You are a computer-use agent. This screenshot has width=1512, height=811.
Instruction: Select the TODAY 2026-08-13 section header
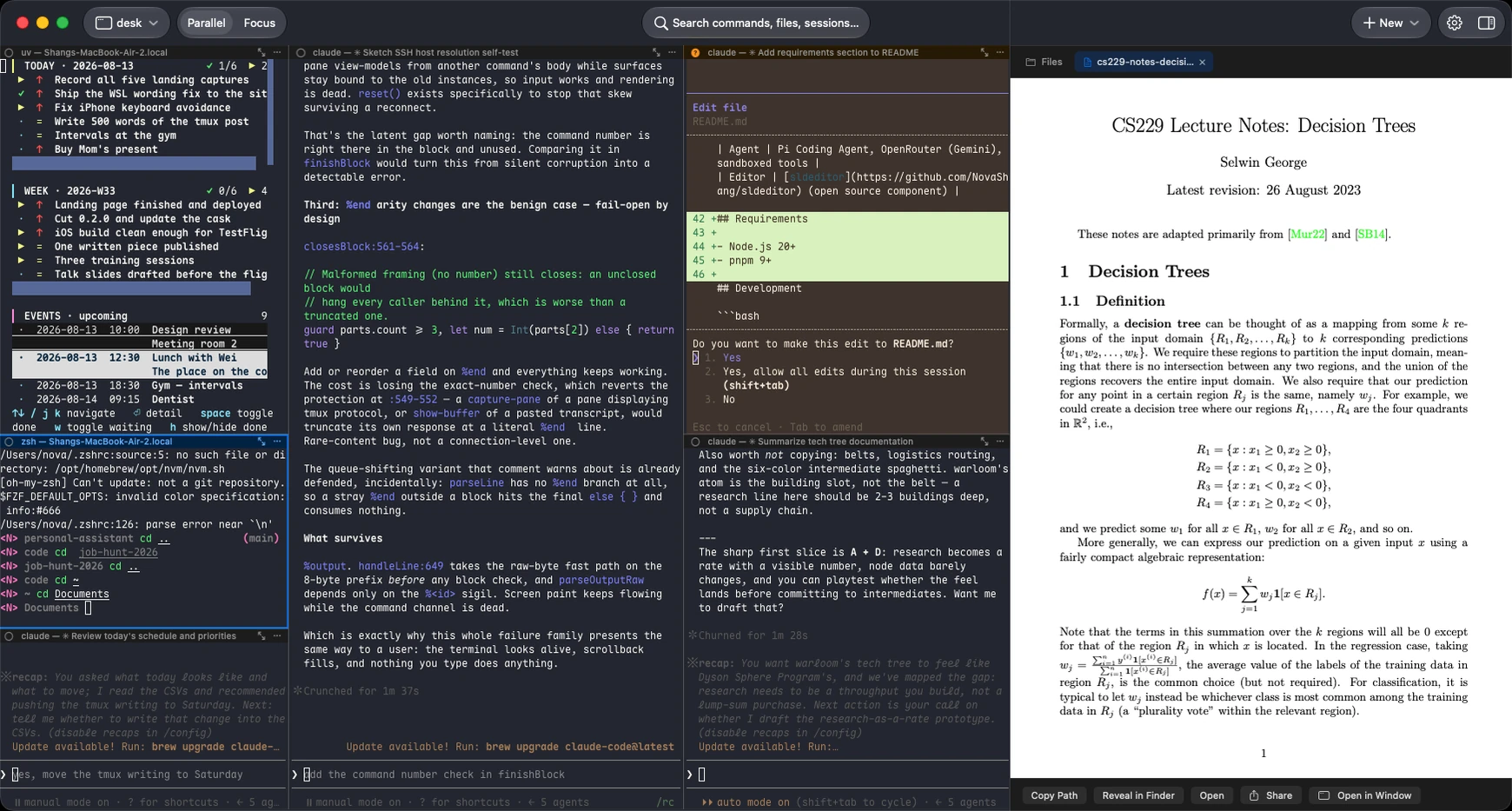pos(140,66)
